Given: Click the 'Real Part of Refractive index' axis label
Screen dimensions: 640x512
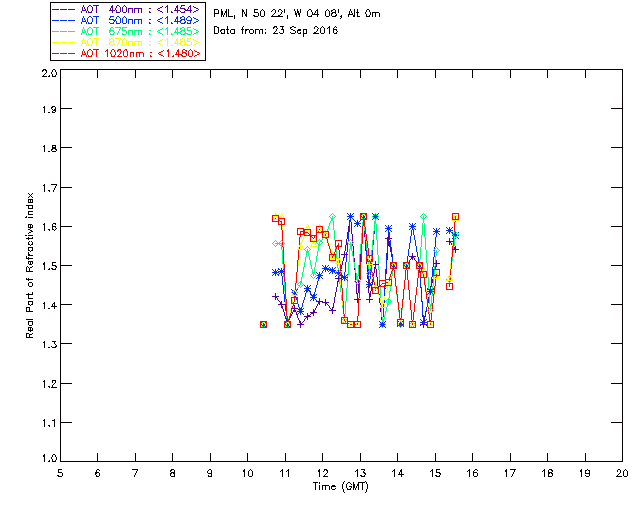Looking at the screenshot, I should (30, 265).
